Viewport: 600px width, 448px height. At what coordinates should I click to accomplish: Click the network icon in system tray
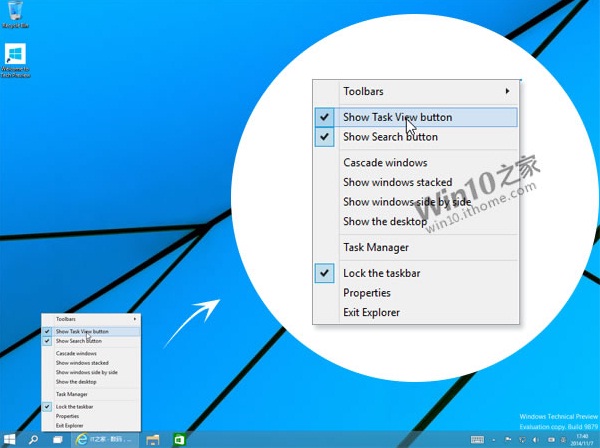522,440
